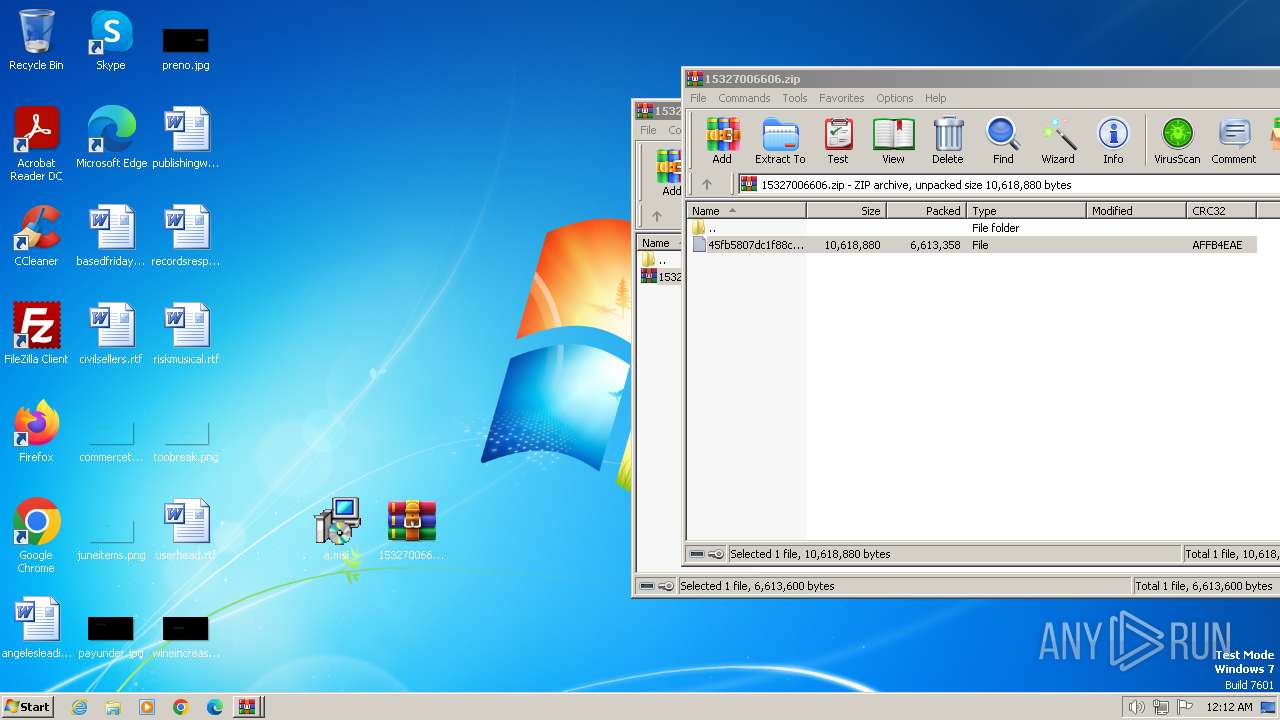
Task: Open the Commands menu
Action: pyautogui.click(x=744, y=98)
